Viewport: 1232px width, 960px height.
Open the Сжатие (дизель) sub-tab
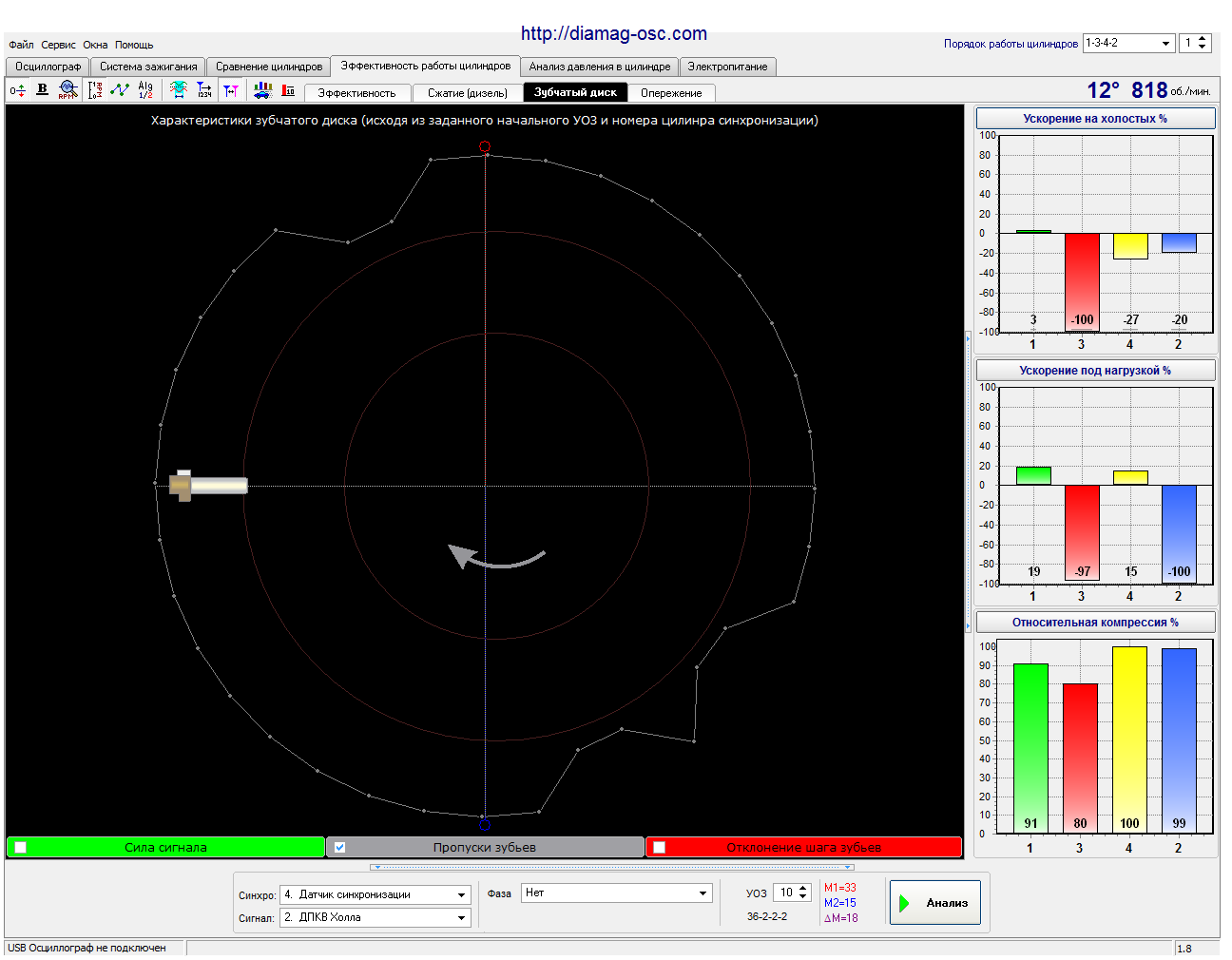468,93
